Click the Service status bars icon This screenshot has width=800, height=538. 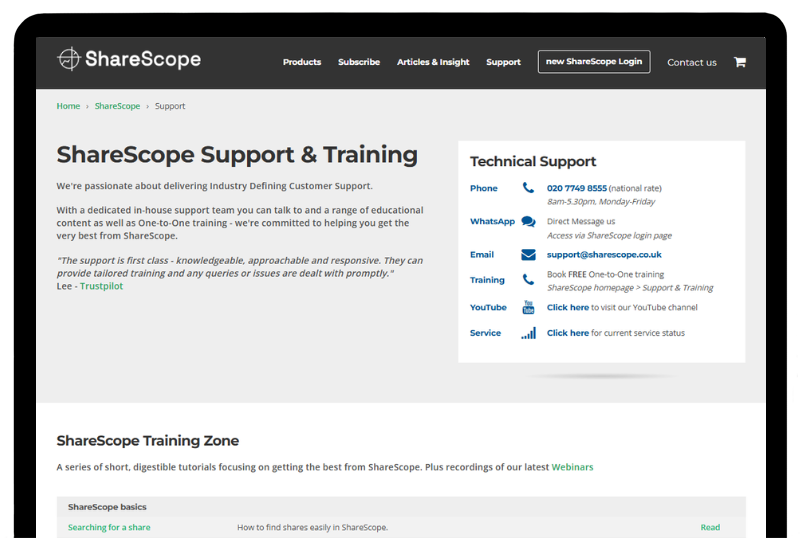pyautogui.click(x=528, y=333)
